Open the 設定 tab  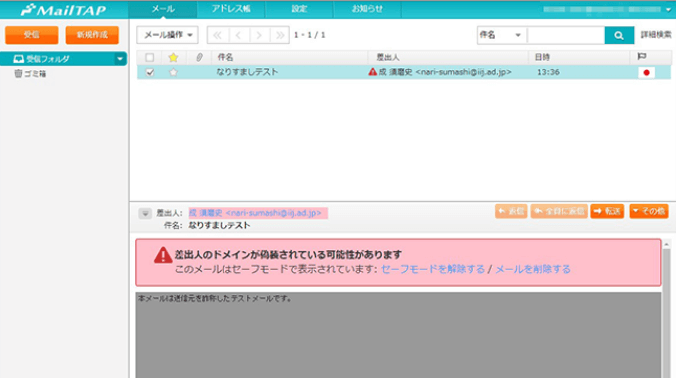pos(299,9)
